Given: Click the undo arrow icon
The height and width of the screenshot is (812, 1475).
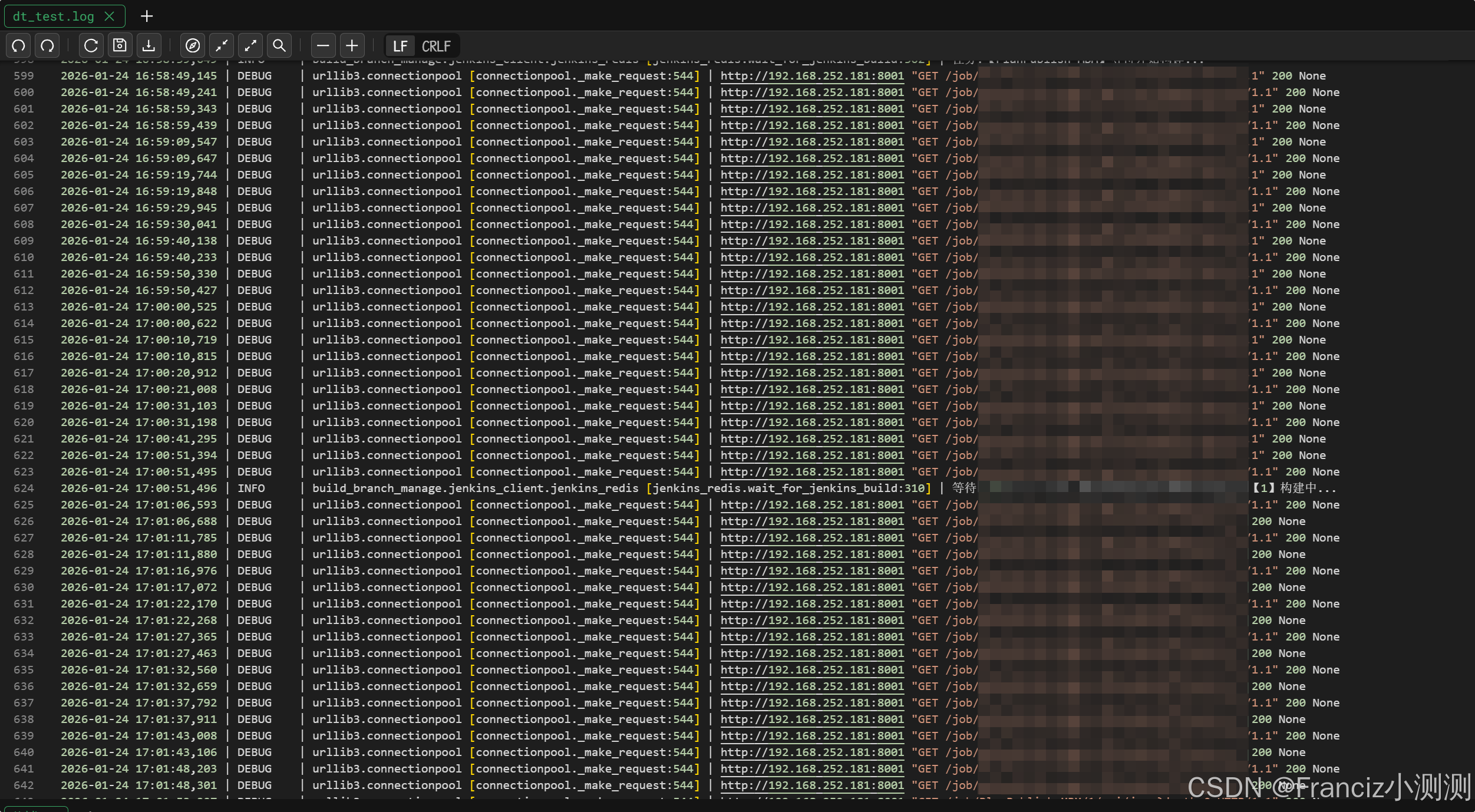Looking at the screenshot, I should pyautogui.click(x=19, y=45).
